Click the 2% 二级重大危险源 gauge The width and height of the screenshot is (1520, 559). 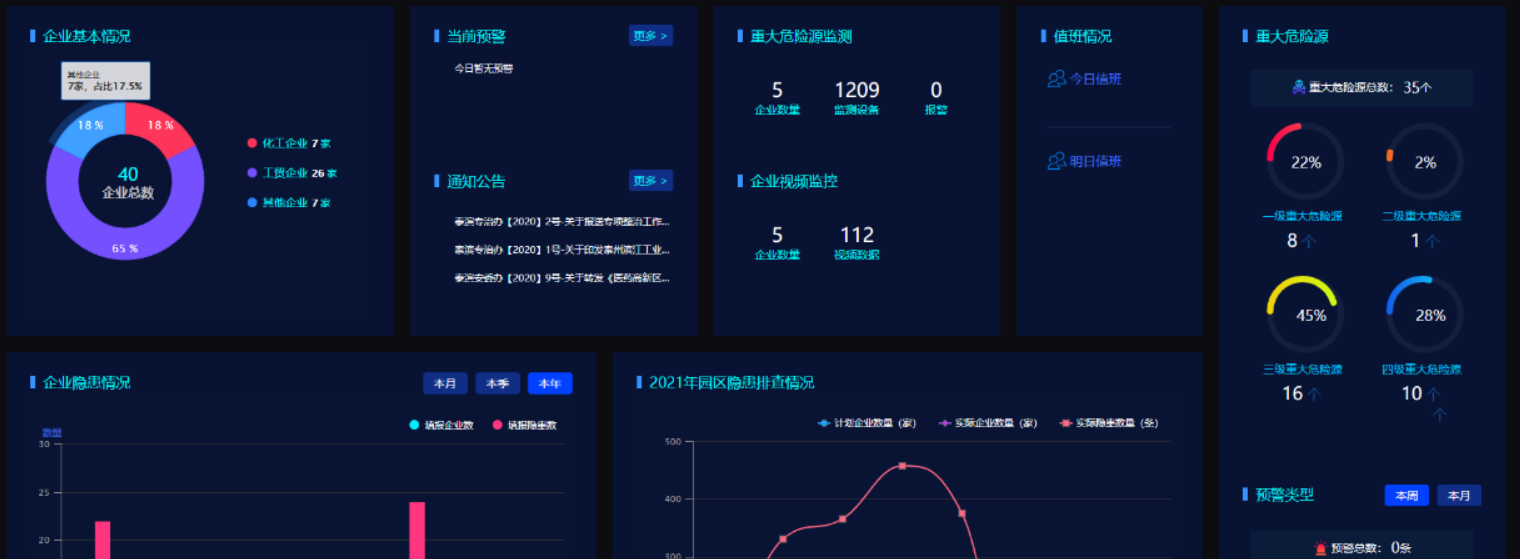[1425, 162]
